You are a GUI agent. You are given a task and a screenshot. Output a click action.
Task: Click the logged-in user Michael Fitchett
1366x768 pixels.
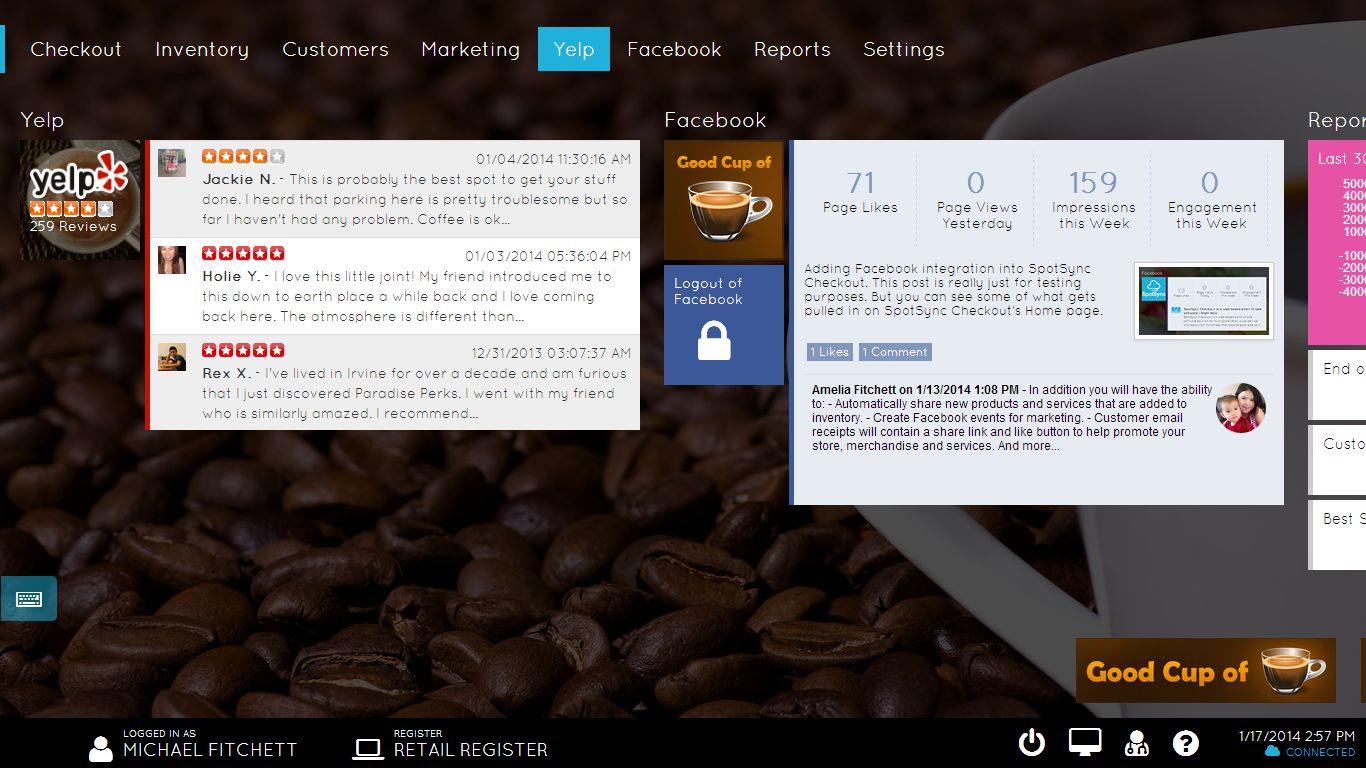click(194, 743)
